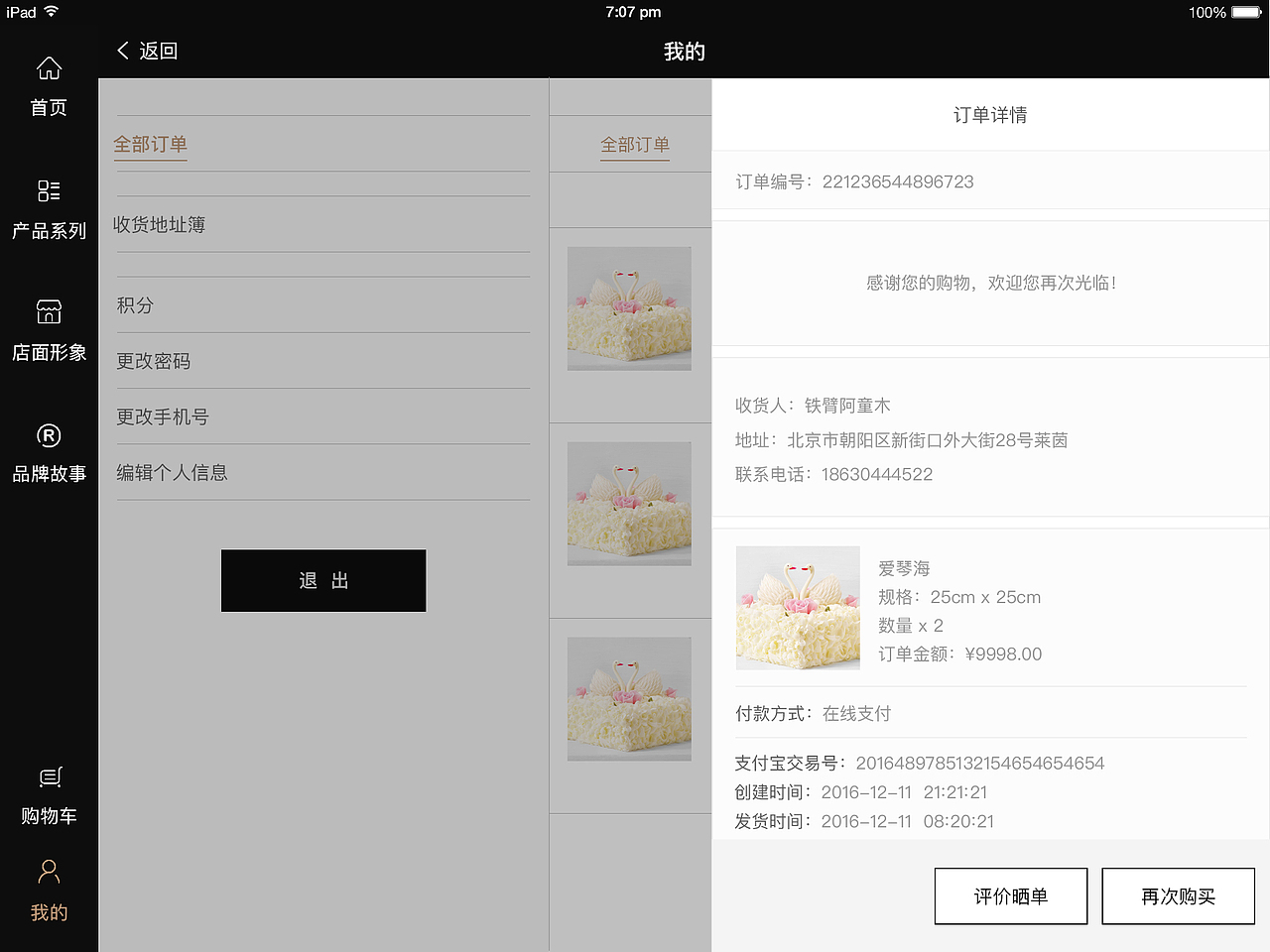Viewport: 1270px width, 952px height.
Task: Open the 店面形象 store page icon
Action: (x=49, y=330)
